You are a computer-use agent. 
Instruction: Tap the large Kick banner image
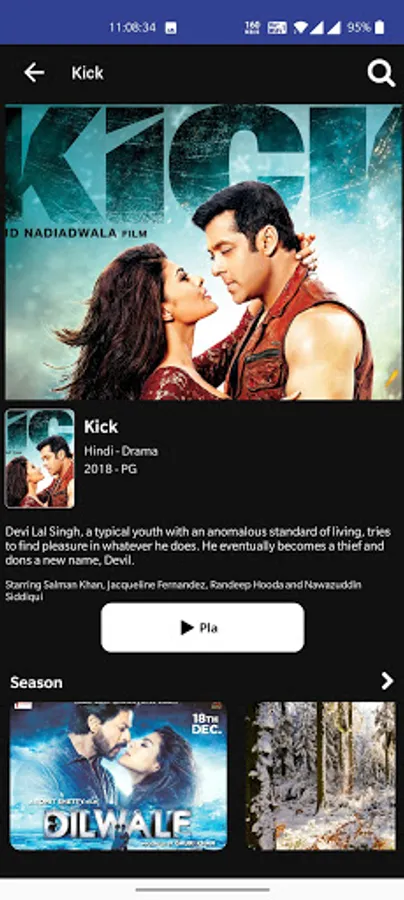pos(203,252)
